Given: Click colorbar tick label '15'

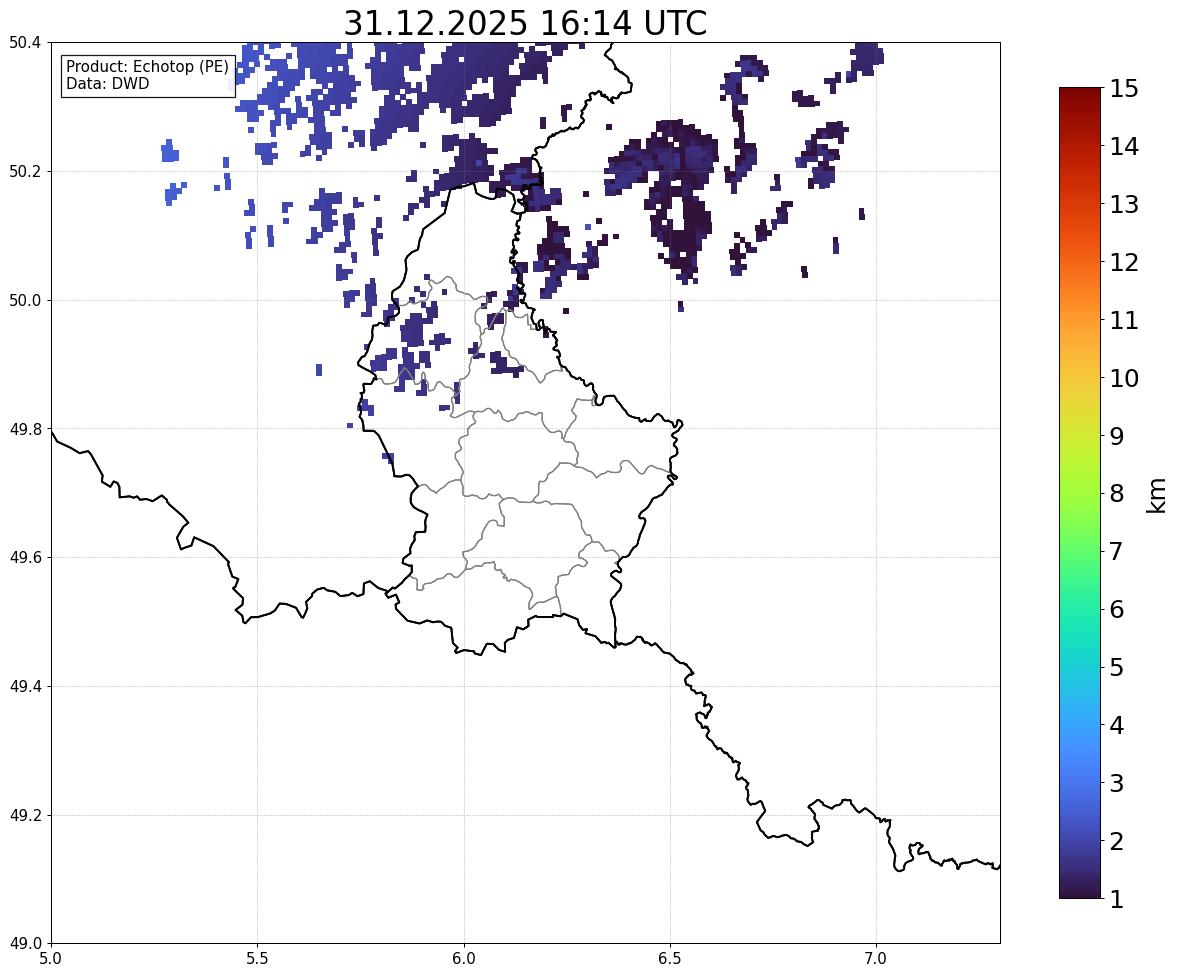Looking at the screenshot, I should (x=1124, y=89).
